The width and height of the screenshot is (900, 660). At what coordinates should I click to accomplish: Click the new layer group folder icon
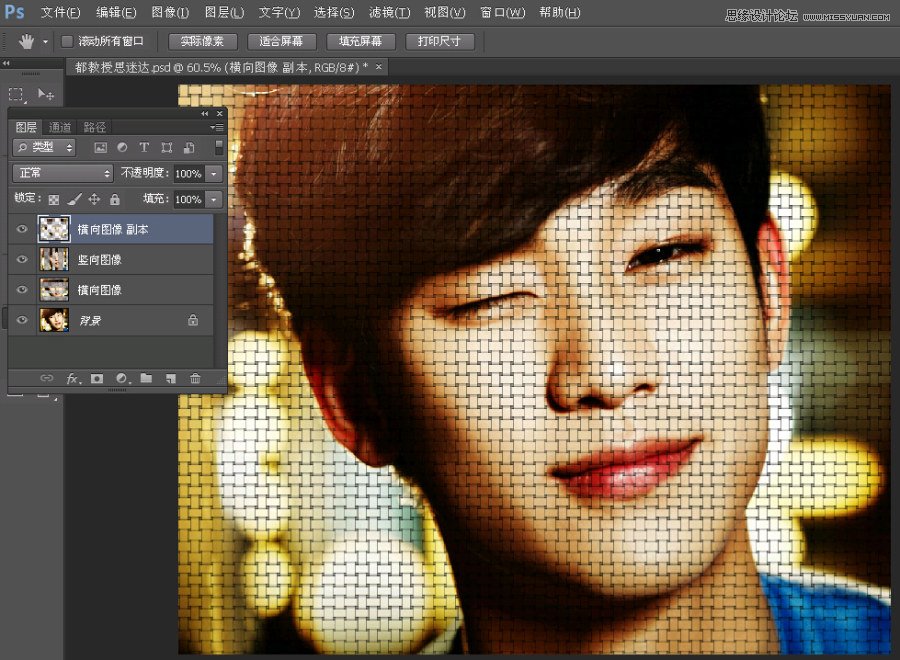[x=146, y=379]
